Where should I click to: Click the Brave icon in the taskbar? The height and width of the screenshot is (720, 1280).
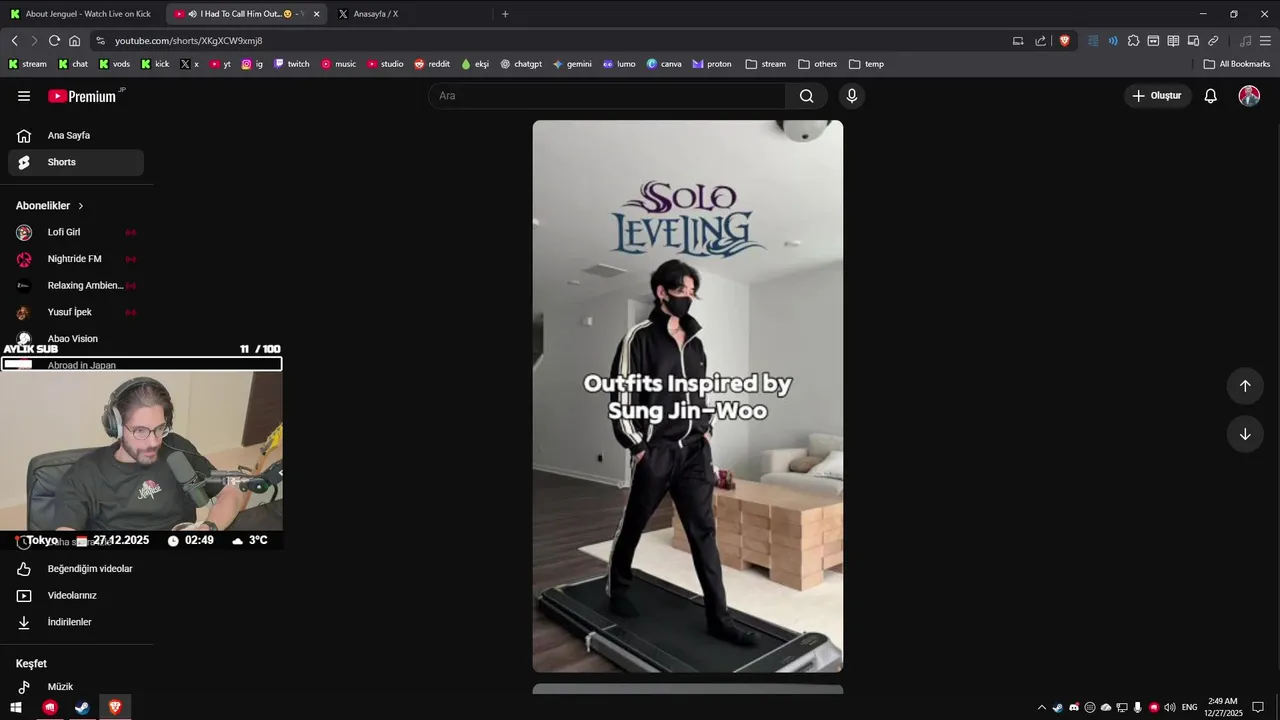pyautogui.click(x=115, y=707)
